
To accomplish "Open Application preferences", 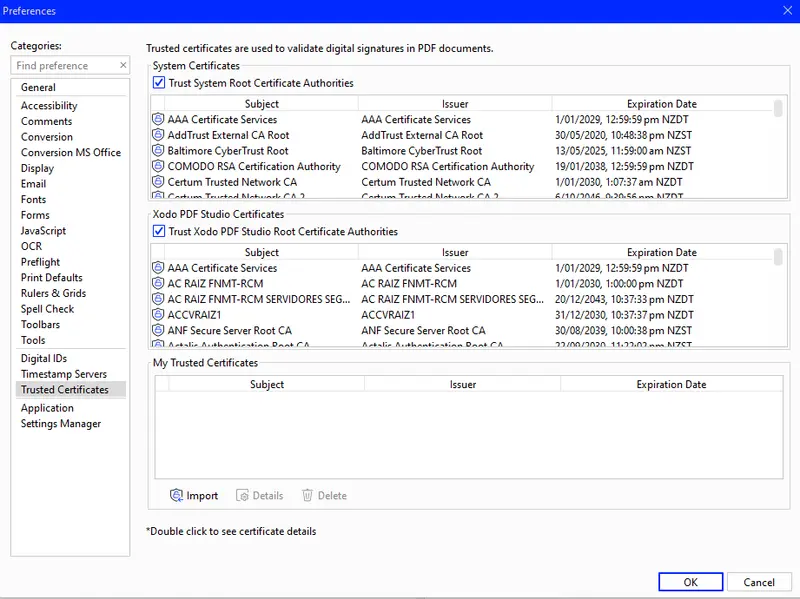I will (47, 408).
